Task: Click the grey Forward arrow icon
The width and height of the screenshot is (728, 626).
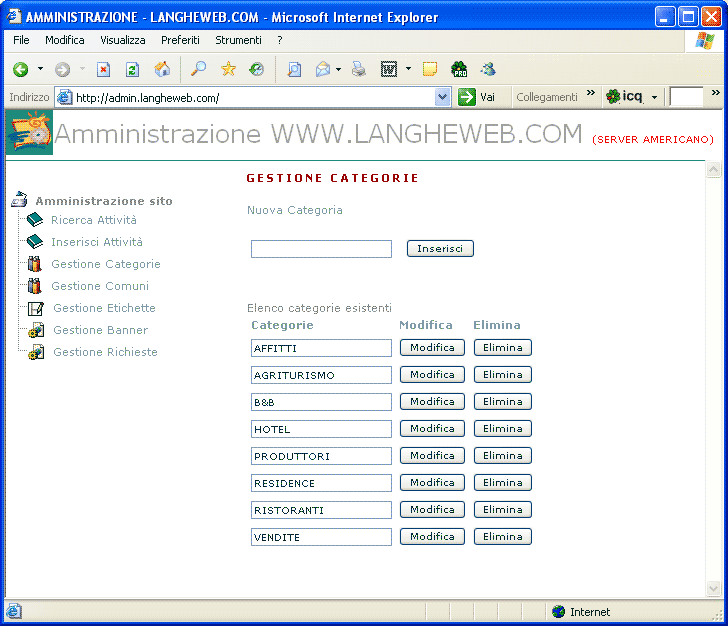Action: (x=62, y=70)
